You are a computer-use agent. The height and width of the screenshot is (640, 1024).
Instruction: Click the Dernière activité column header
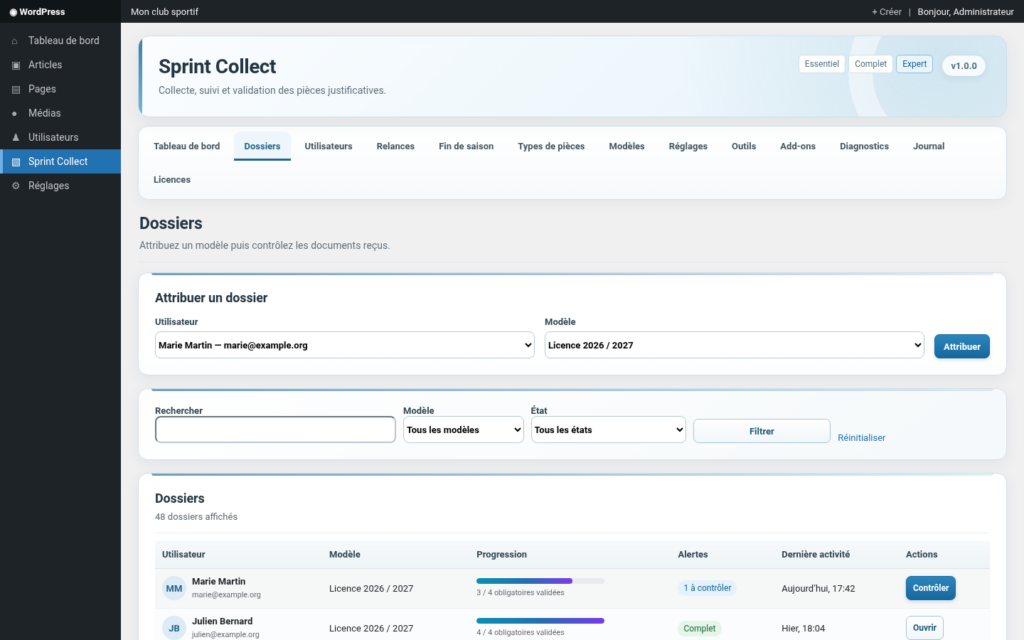pos(816,554)
